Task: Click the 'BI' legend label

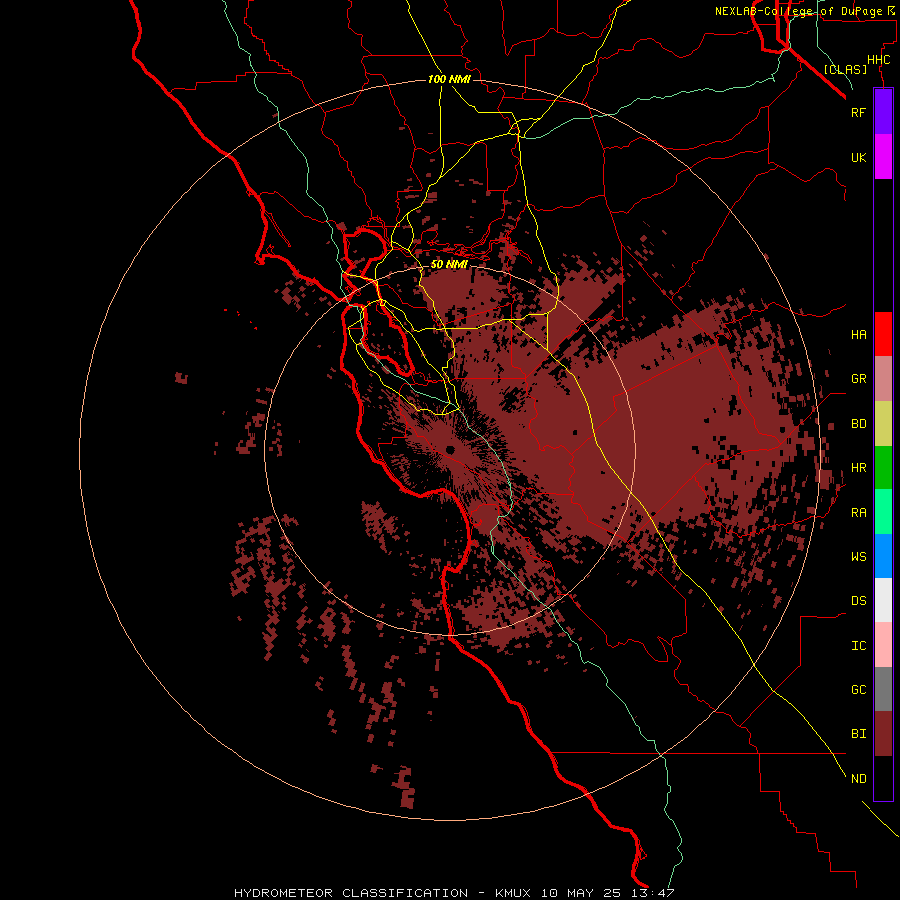Action: [858, 734]
